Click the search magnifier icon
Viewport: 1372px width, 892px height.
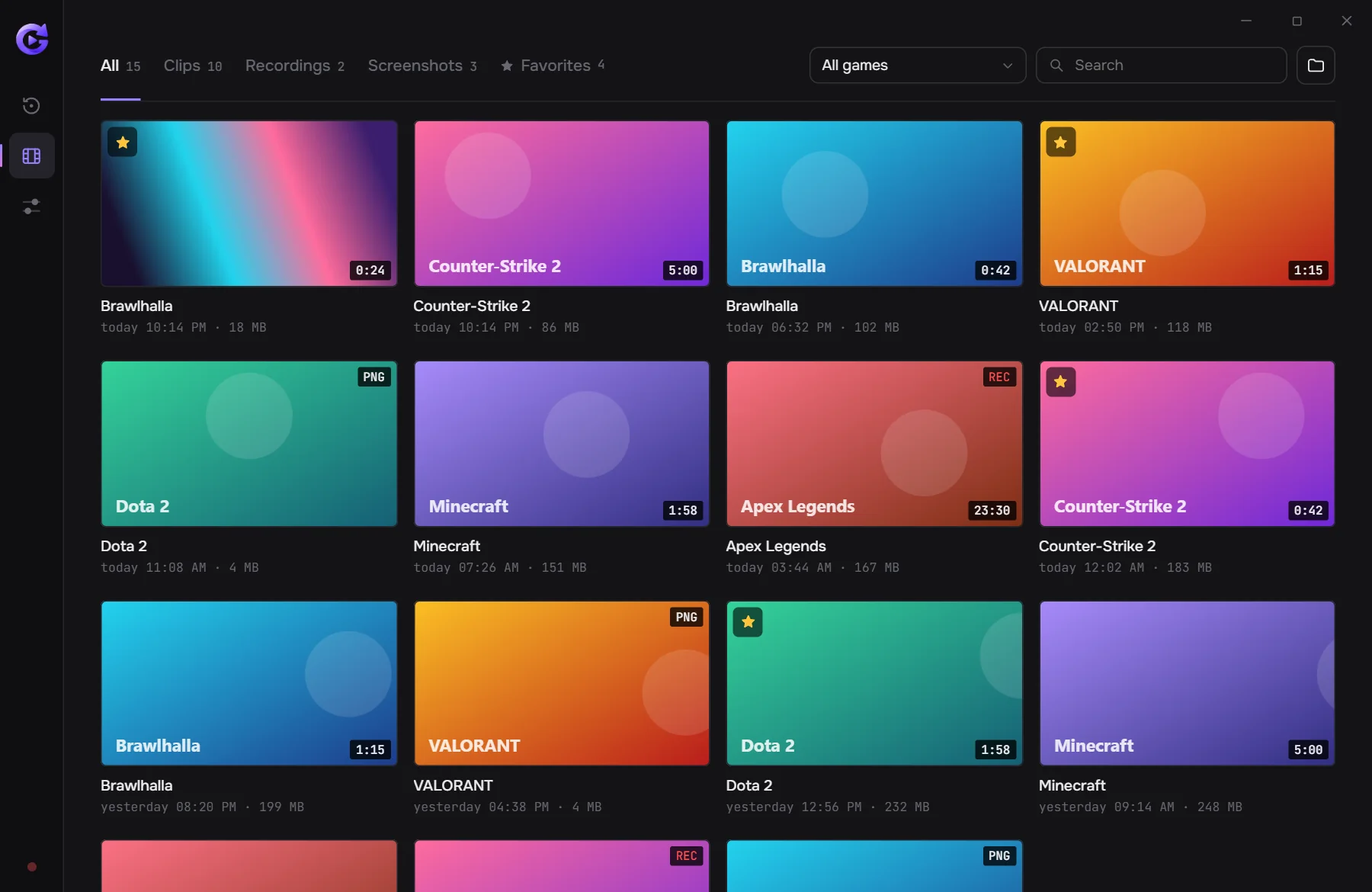[1056, 66]
